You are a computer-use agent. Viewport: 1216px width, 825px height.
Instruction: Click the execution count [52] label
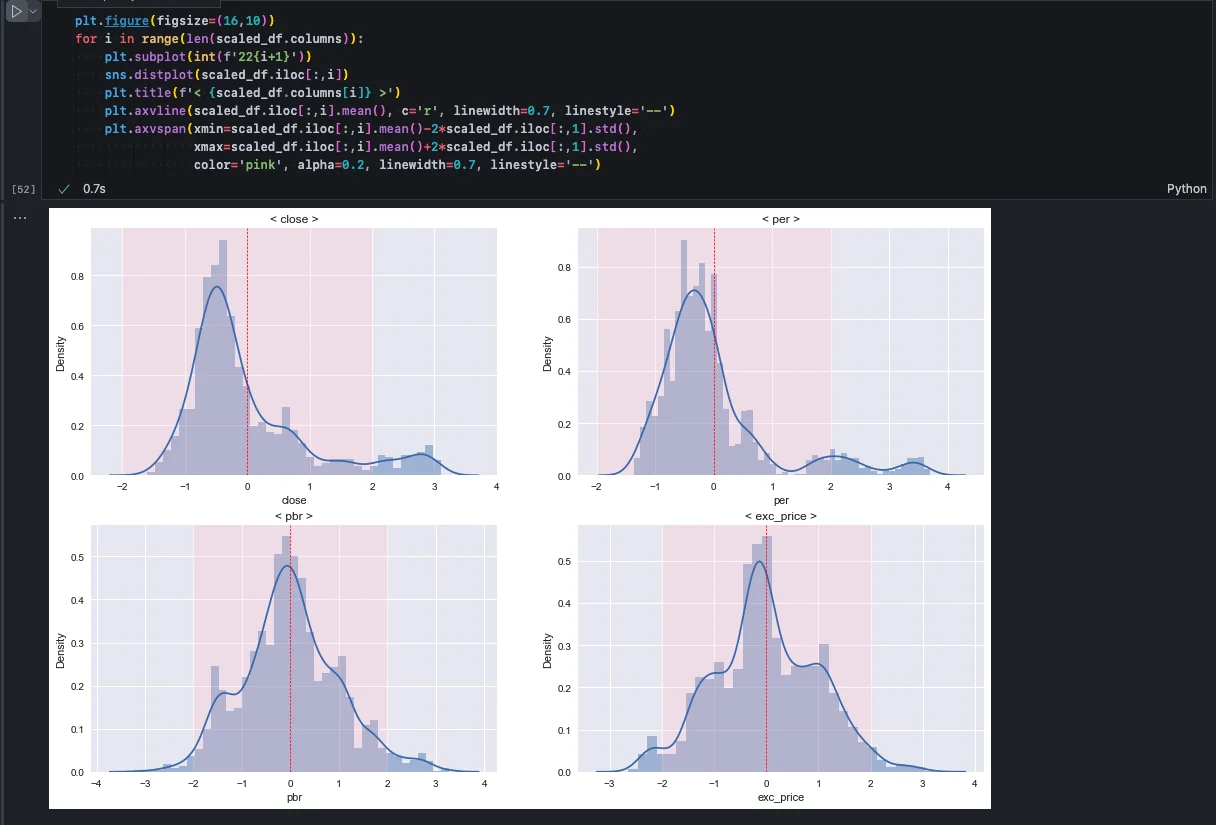[x=23, y=189]
